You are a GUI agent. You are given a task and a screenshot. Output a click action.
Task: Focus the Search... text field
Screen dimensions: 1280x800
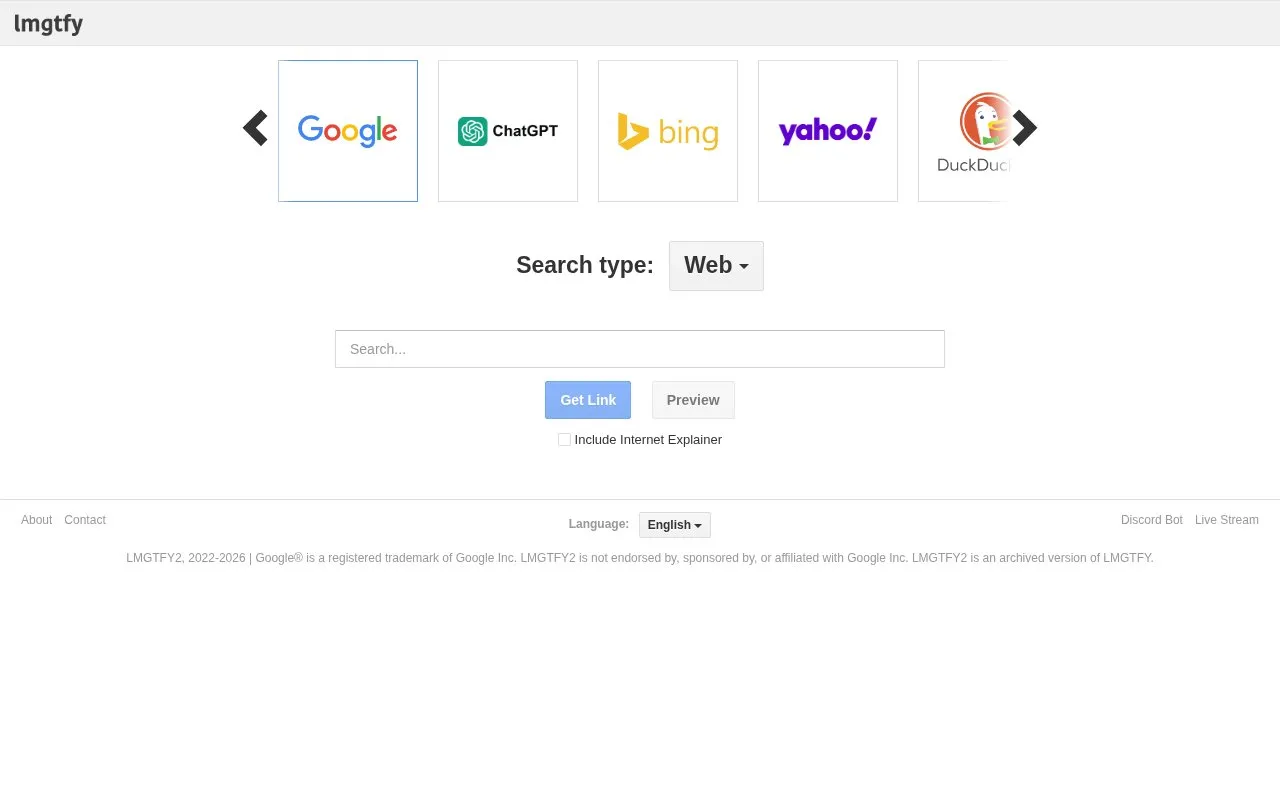(640, 349)
